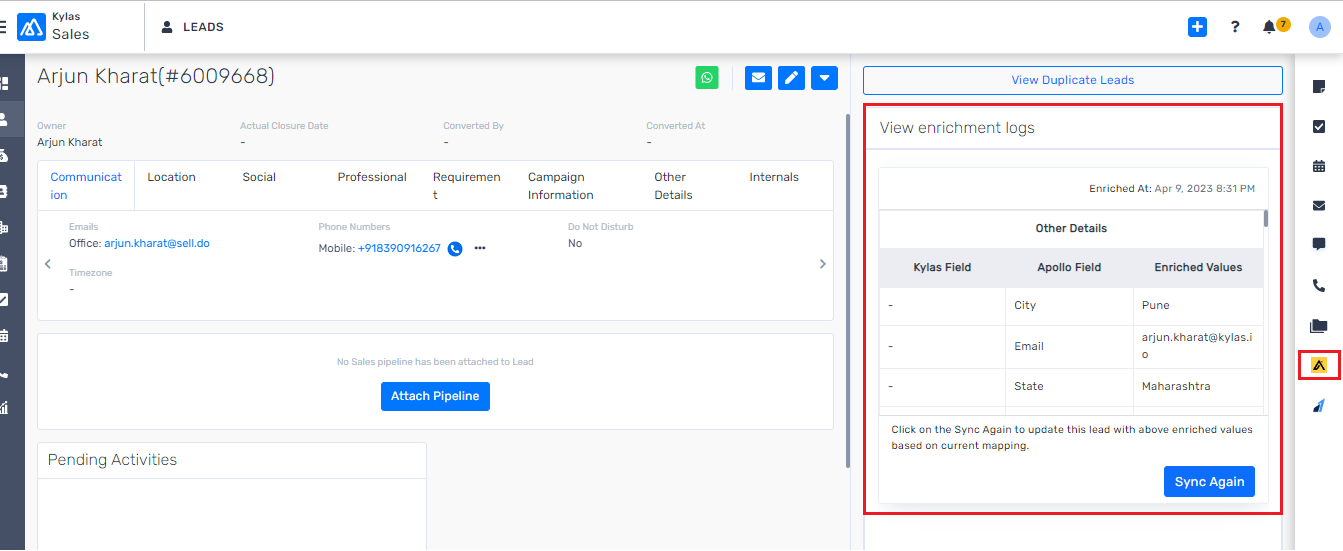Switch to the Location tab
This screenshot has height=551, width=1343.
coord(171,177)
